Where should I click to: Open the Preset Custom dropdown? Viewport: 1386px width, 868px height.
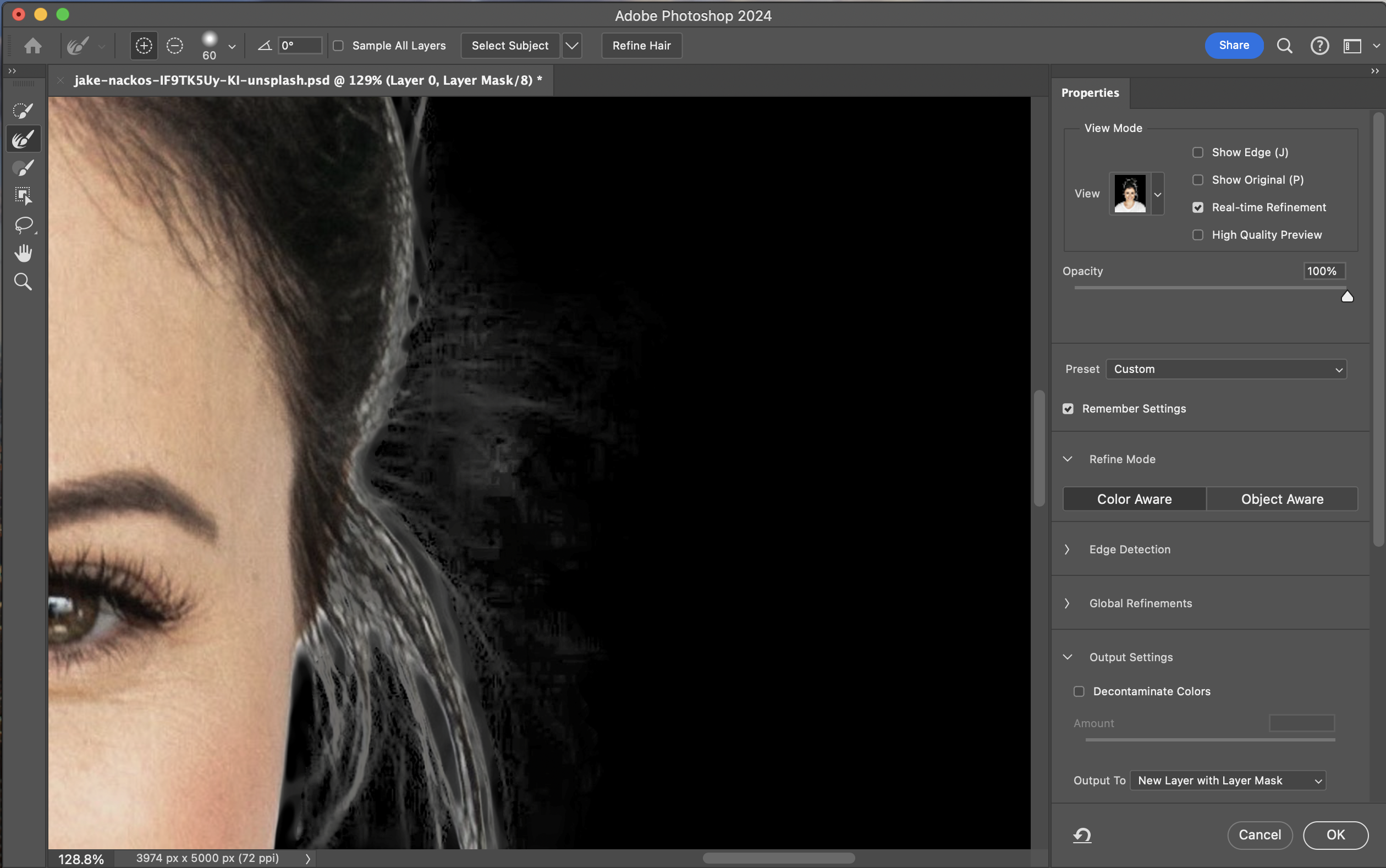[1226, 369]
